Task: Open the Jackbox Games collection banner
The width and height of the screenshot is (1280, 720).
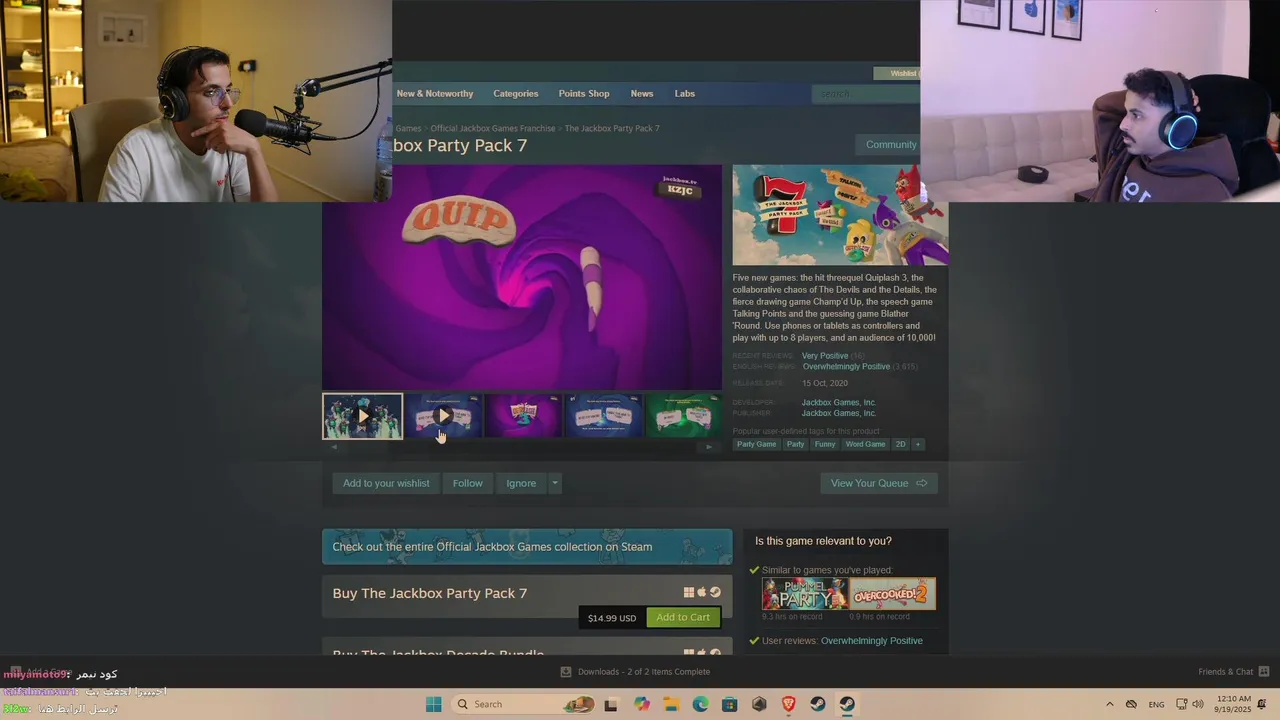Action: 527,547
